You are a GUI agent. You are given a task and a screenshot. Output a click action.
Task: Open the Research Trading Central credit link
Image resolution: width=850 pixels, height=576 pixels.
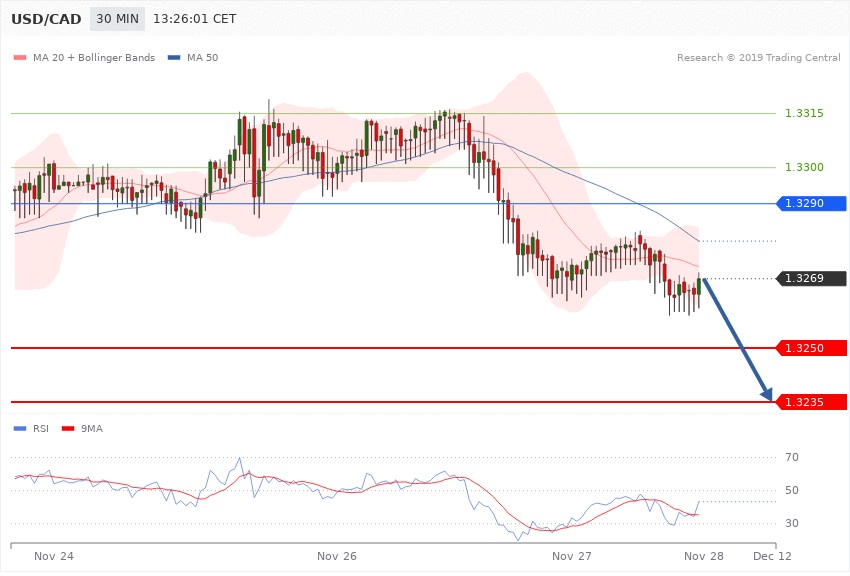(x=758, y=58)
